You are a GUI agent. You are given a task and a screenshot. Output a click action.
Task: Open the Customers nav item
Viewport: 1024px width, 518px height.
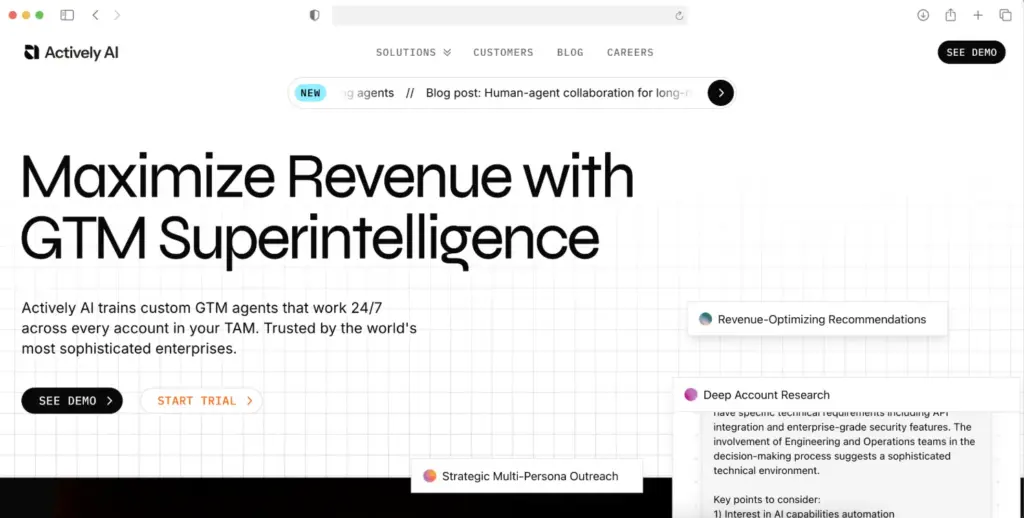503,52
